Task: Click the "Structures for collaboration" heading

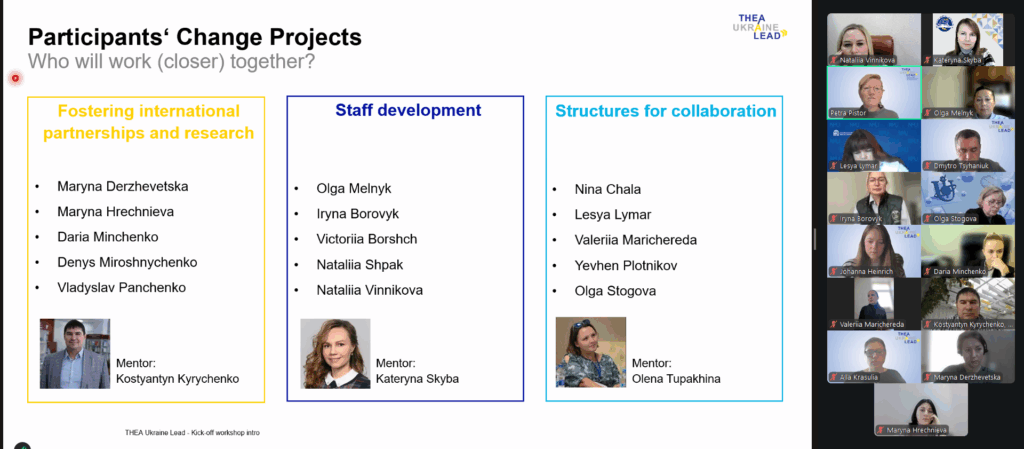Action: point(666,111)
